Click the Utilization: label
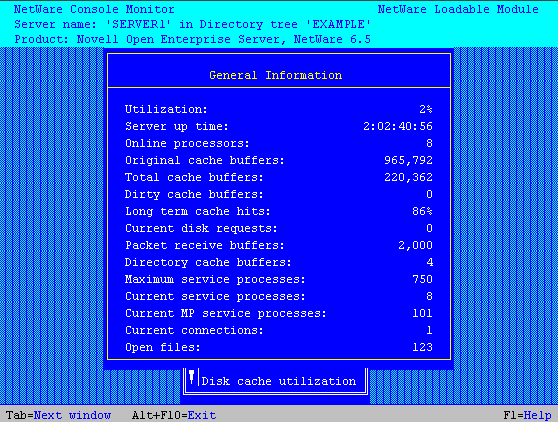This screenshot has height=422, width=558. (x=166, y=109)
